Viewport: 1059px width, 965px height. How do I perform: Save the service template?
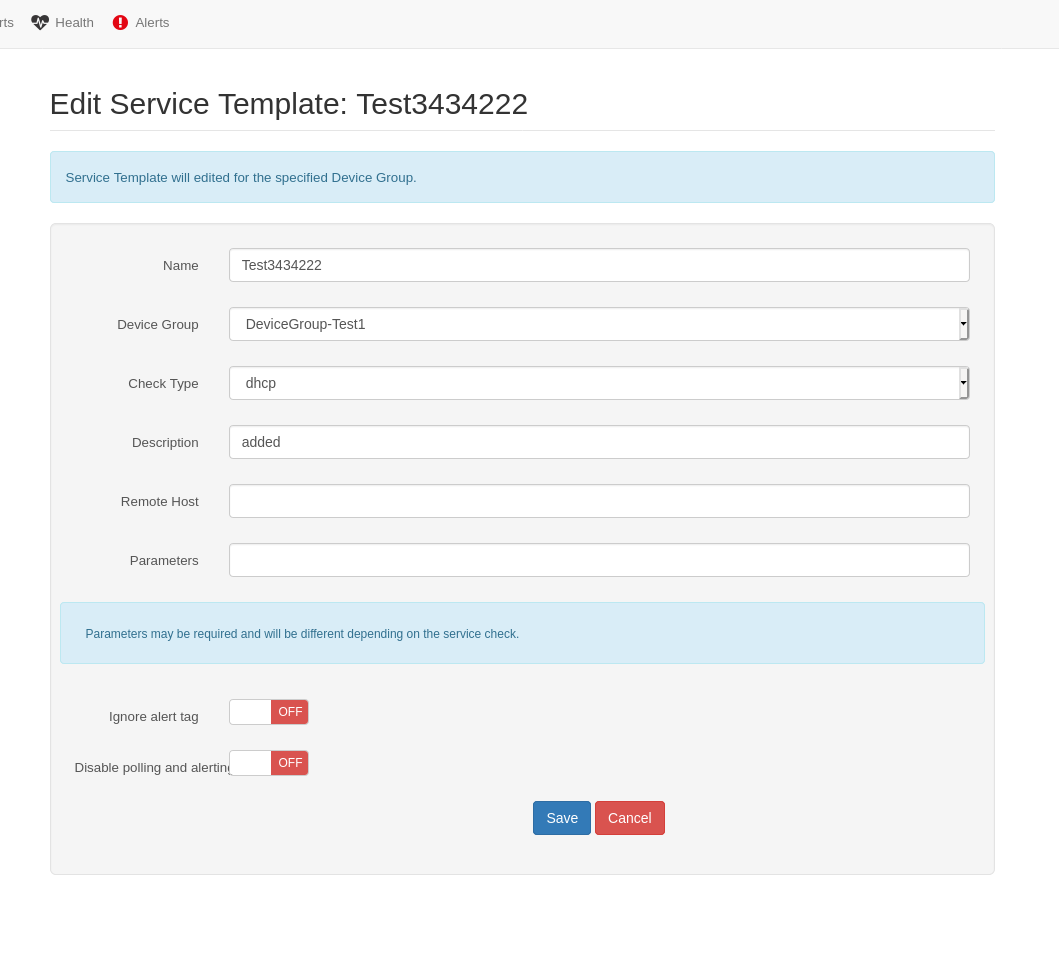click(x=562, y=818)
